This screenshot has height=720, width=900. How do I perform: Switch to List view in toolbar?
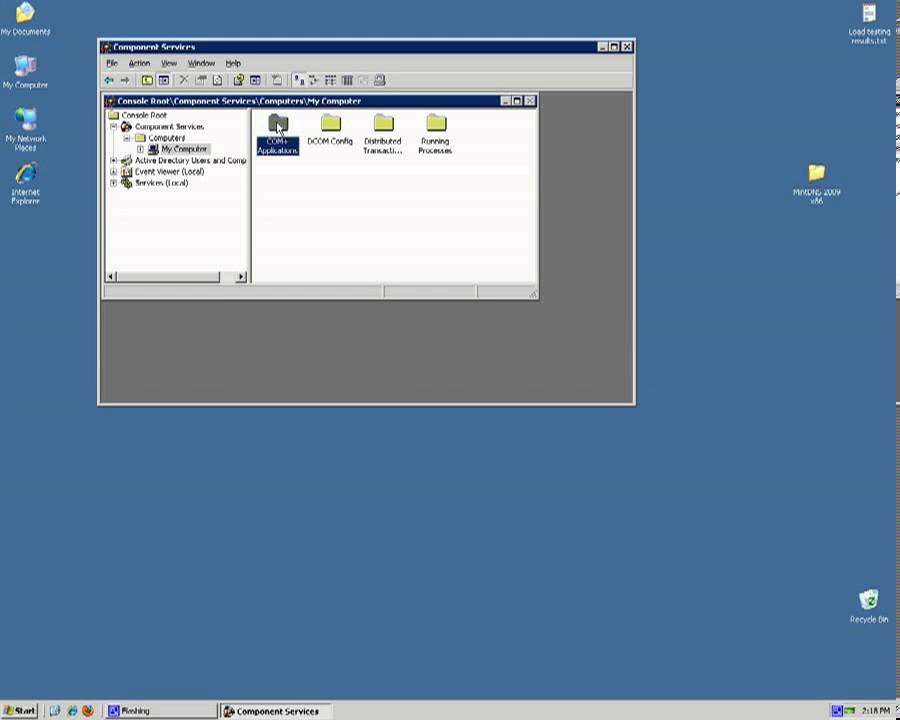331,80
